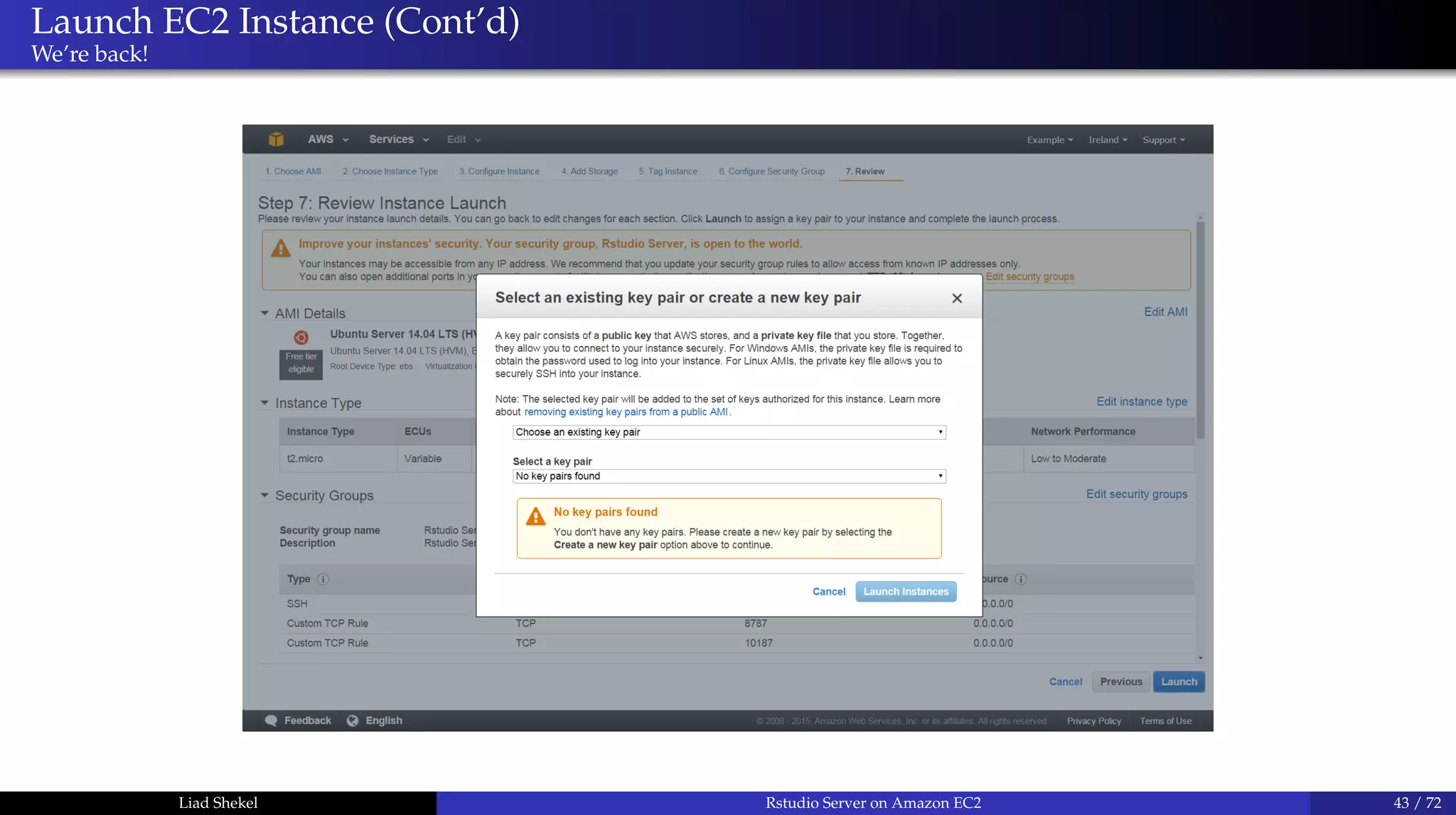Click the page vertical scrollbar thumb
1456x815 pixels.
(x=1200, y=330)
